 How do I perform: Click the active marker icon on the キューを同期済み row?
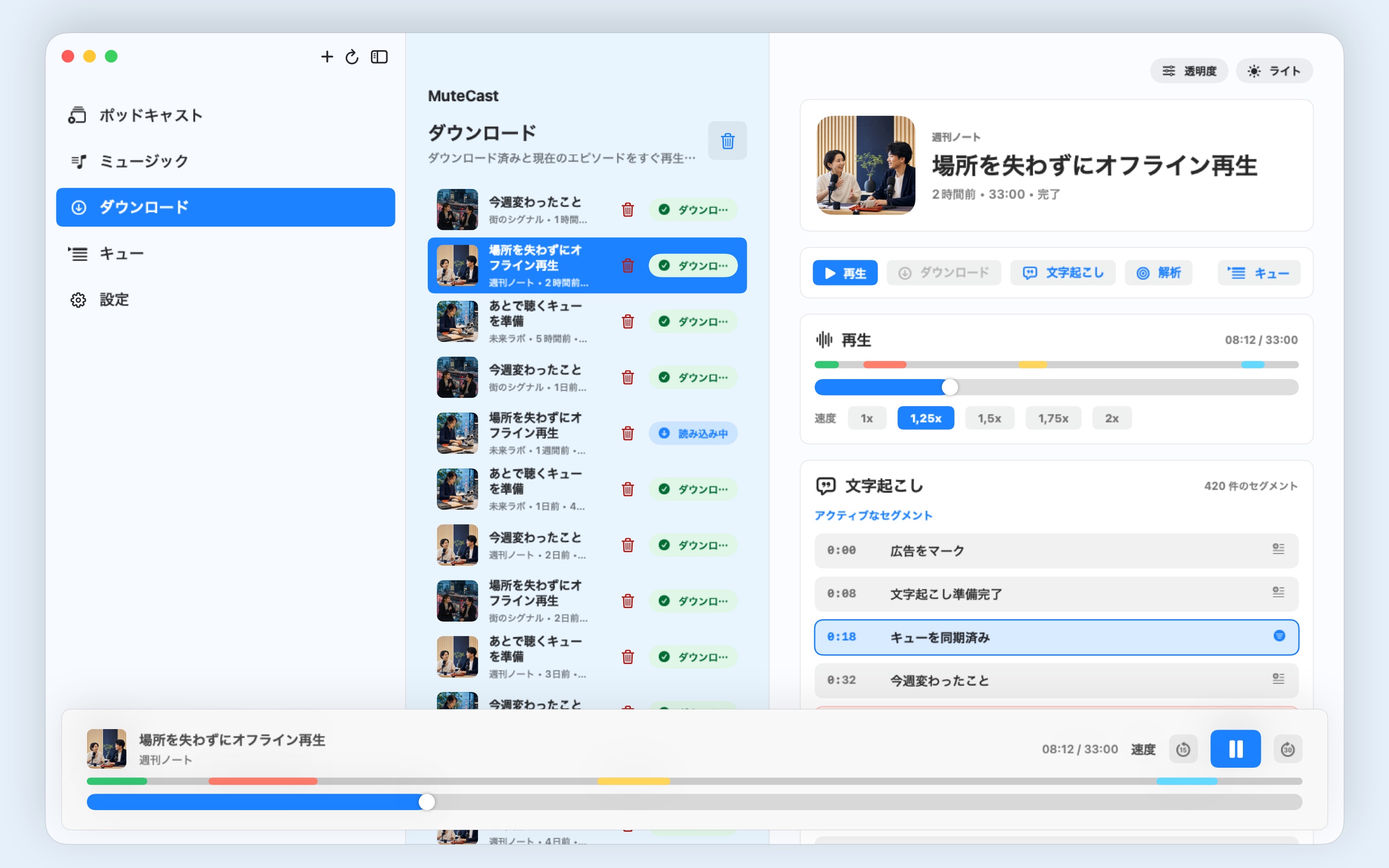(1280, 636)
